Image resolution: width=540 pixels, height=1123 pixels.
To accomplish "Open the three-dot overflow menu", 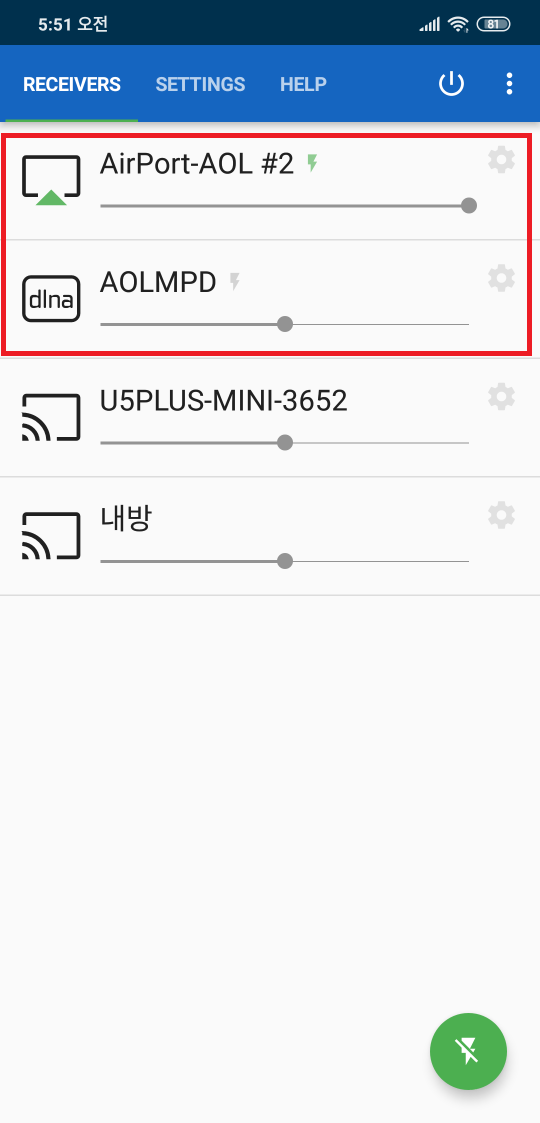I will 509,84.
